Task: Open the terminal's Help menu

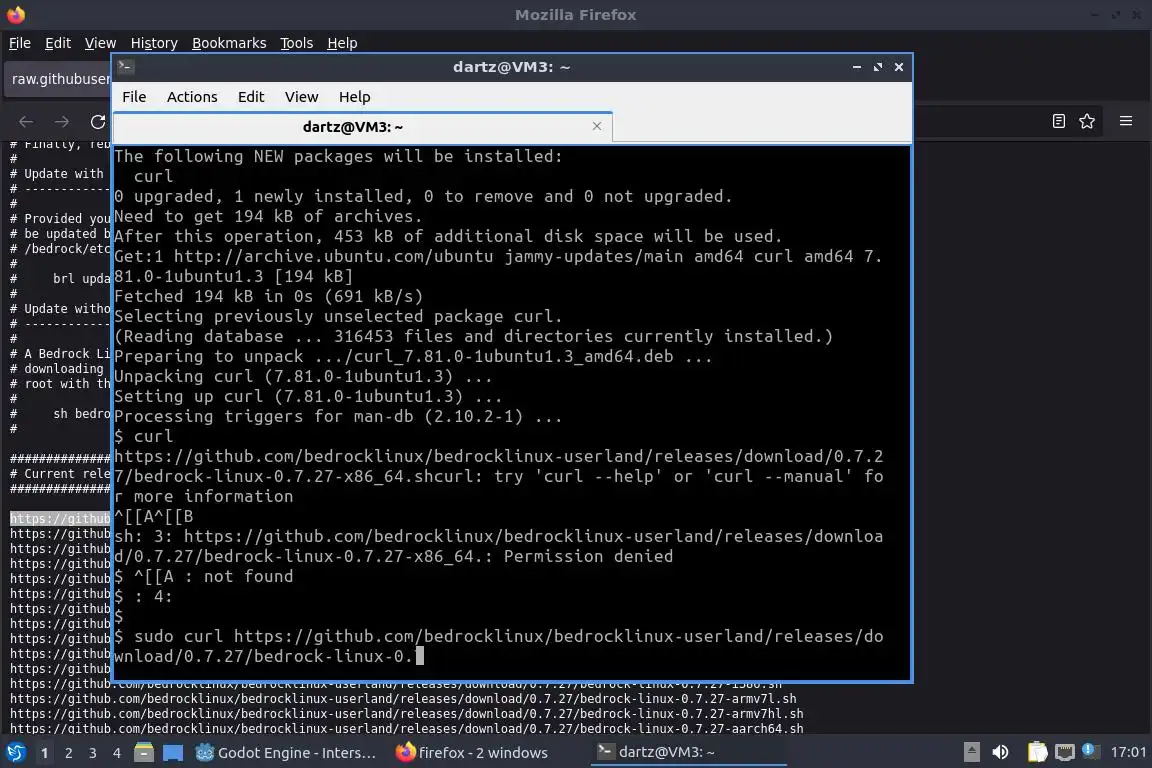Action: (354, 97)
